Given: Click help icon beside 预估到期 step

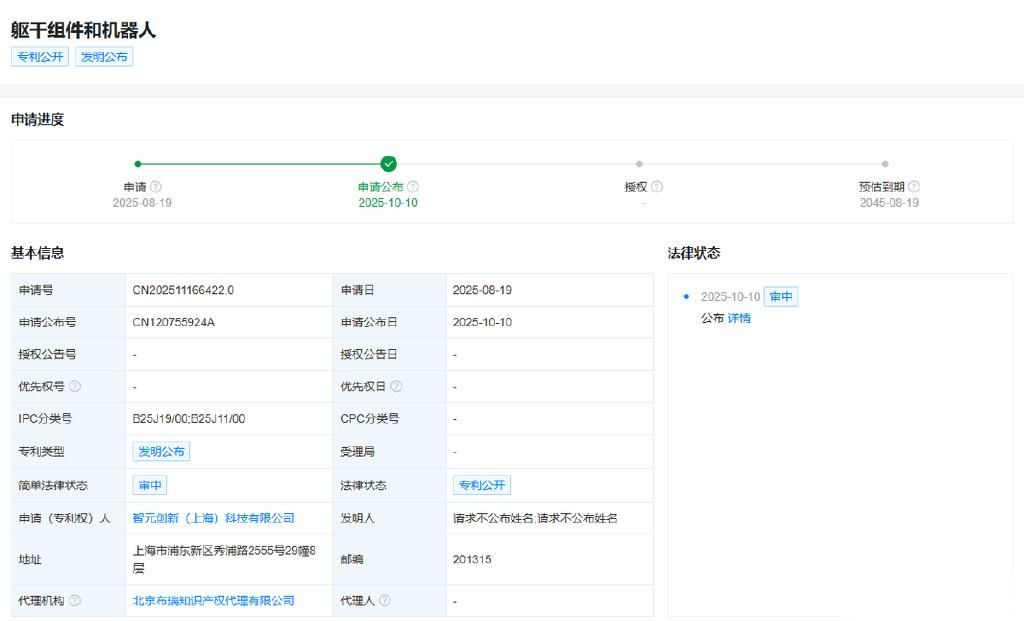Looking at the screenshot, I should click(x=914, y=187).
